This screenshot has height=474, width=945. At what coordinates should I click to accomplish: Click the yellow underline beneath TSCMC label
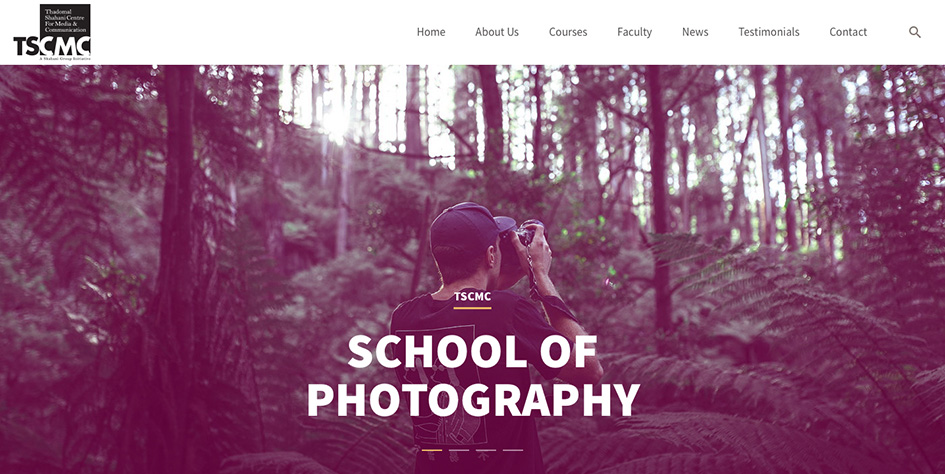point(472,308)
